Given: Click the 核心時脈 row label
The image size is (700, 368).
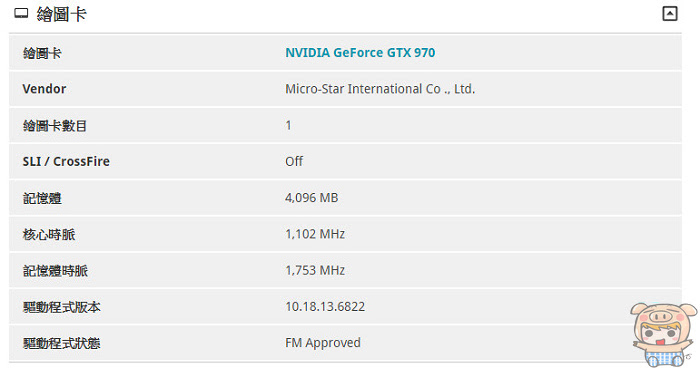Looking at the screenshot, I should (49, 234).
